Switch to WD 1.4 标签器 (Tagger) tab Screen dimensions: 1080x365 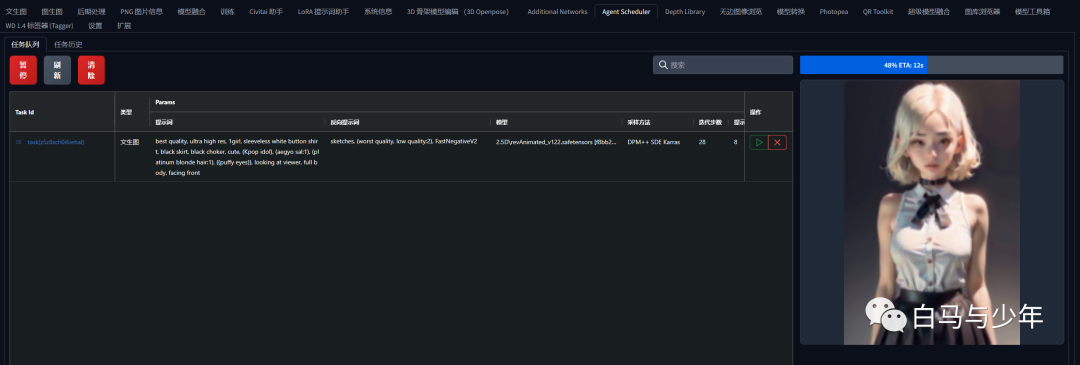(x=39, y=25)
